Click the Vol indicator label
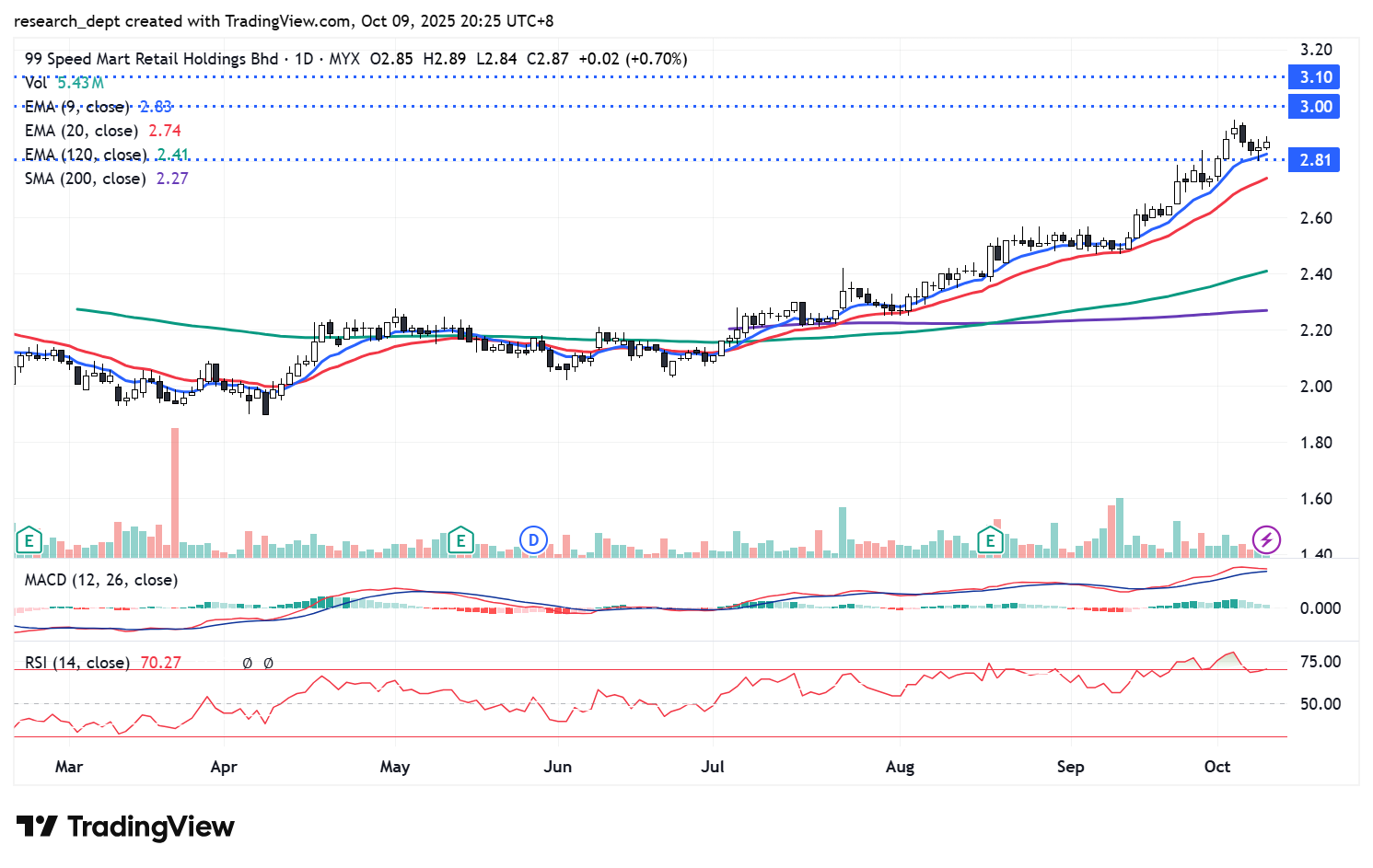 [36, 83]
